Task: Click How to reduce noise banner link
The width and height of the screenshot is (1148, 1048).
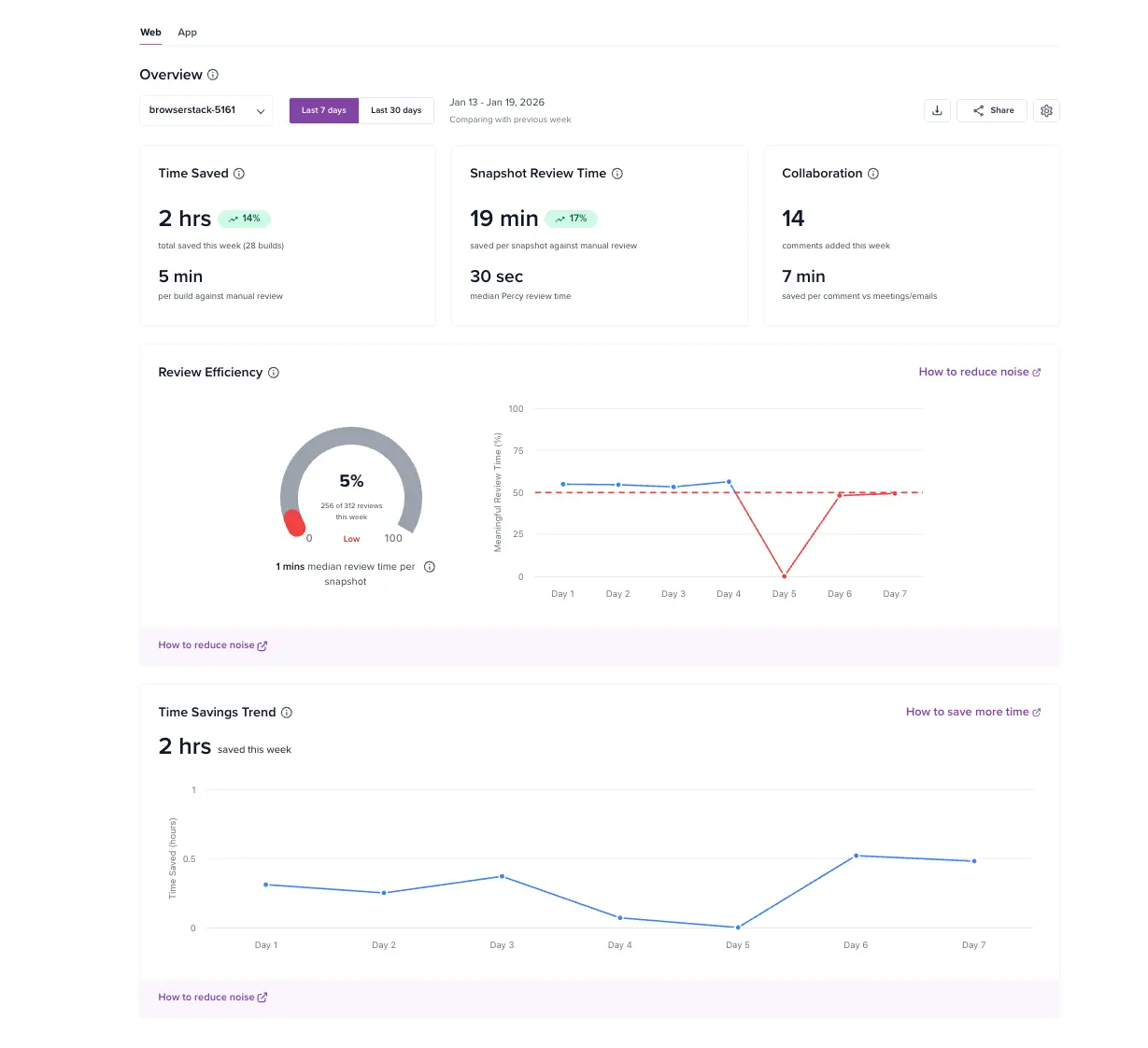Action: point(213,644)
